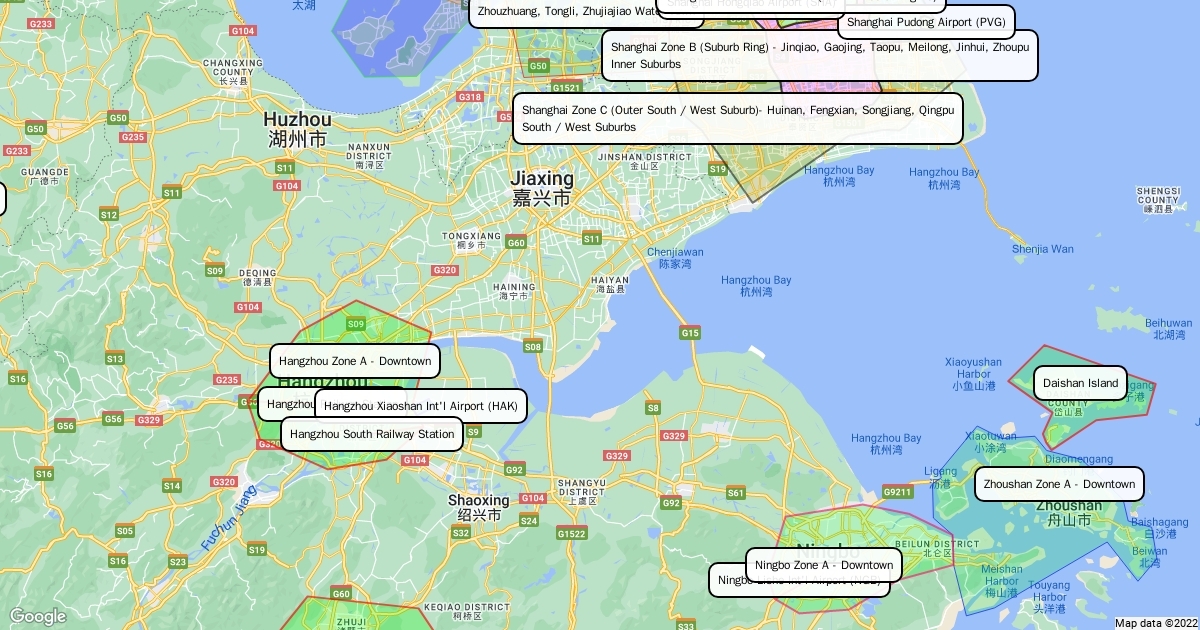The width and height of the screenshot is (1200, 630).
Task: Open the Zhoushan Zone A - Downtown label
Action: (1059, 484)
